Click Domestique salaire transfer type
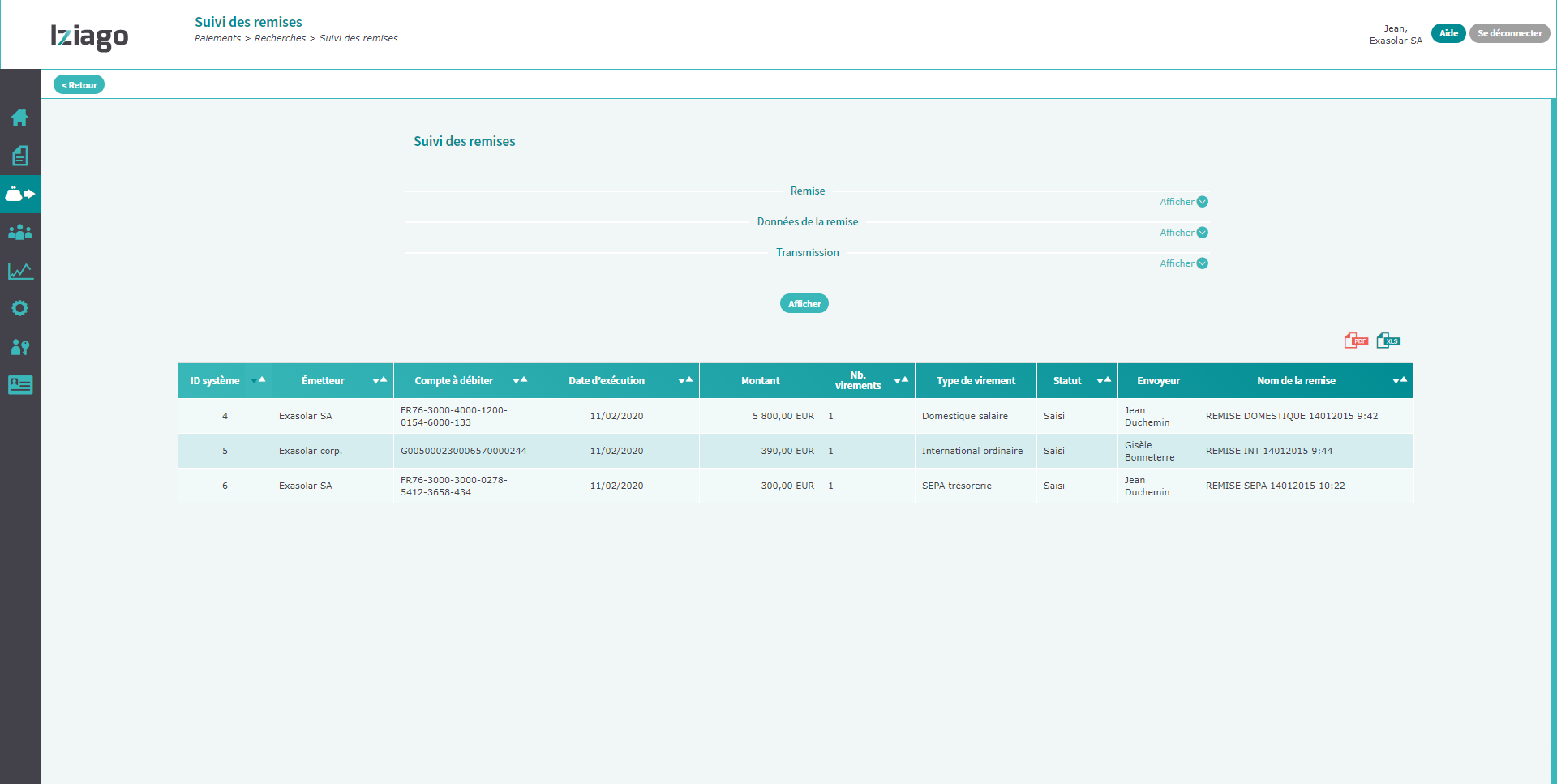Image resolution: width=1557 pixels, height=784 pixels. 965,416
